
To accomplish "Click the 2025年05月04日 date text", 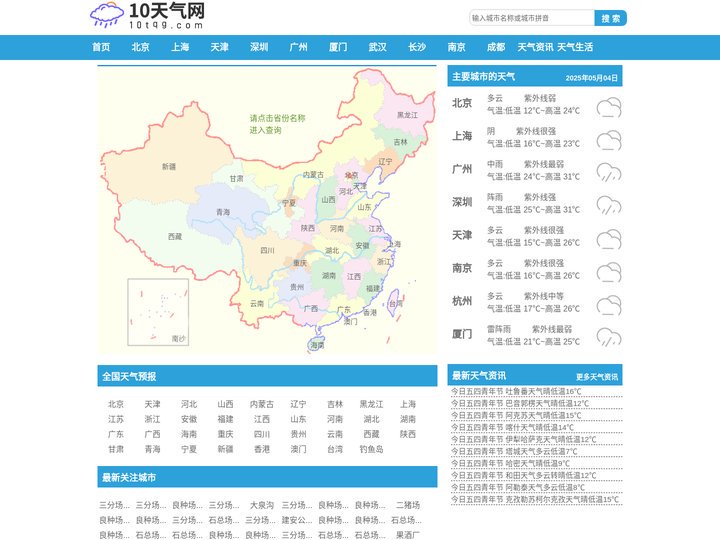I will tap(591, 78).
